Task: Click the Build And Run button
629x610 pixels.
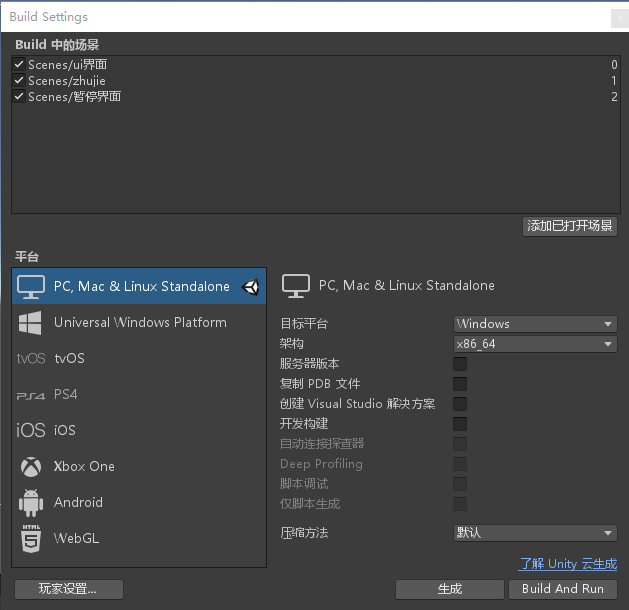Action: (563, 589)
